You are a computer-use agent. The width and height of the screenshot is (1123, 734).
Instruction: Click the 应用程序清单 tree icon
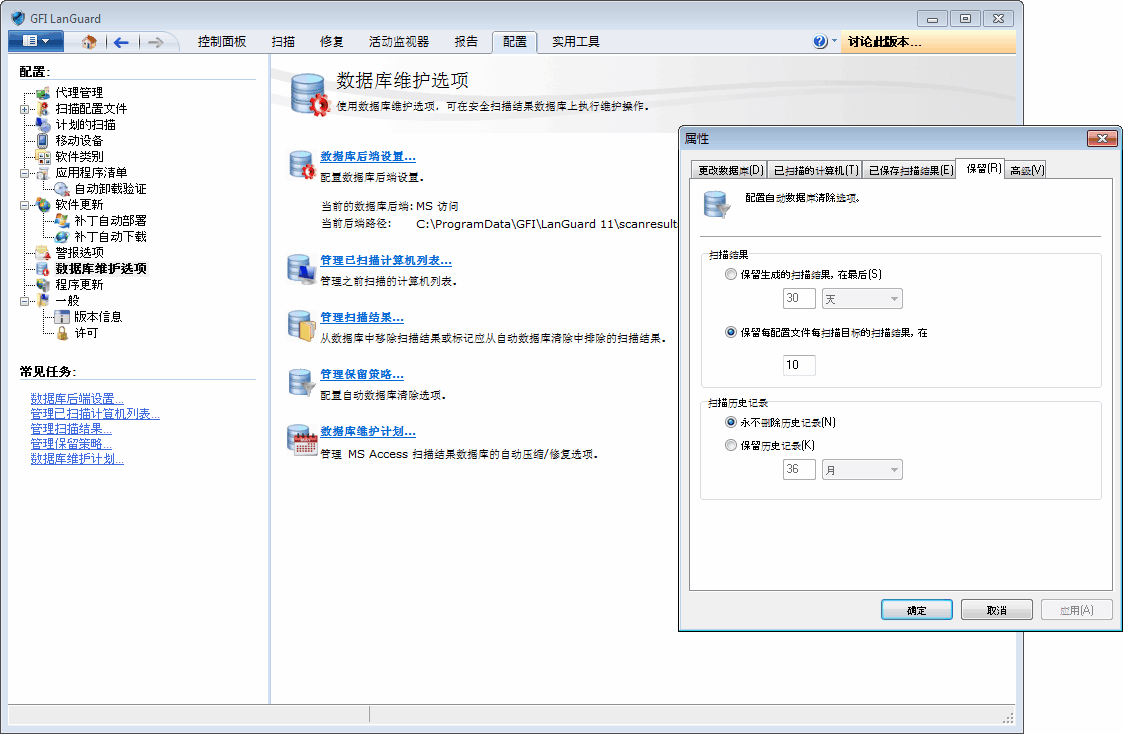pyautogui.click(x=43, y=173)
